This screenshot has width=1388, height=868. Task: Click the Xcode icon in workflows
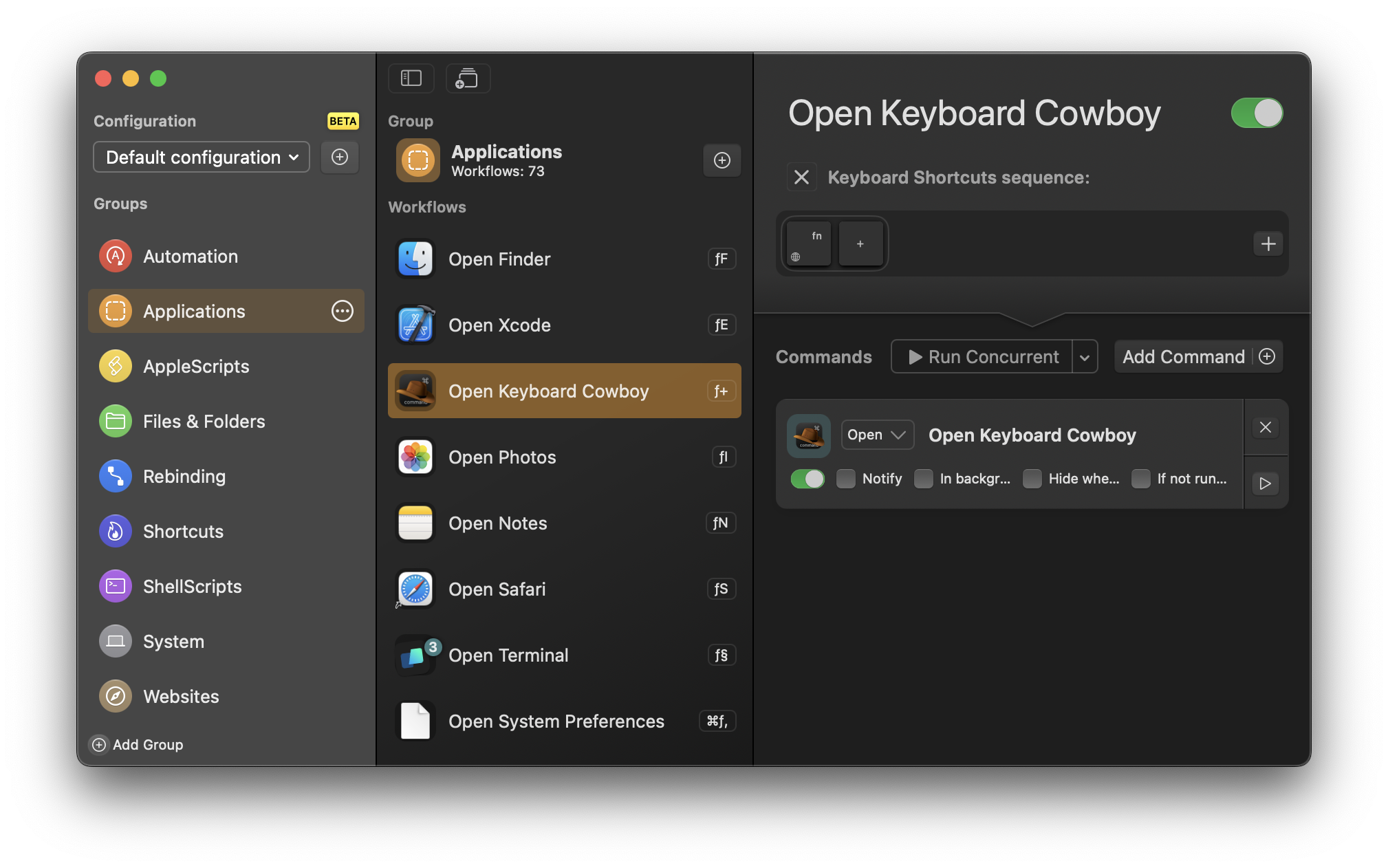(415, 325)
